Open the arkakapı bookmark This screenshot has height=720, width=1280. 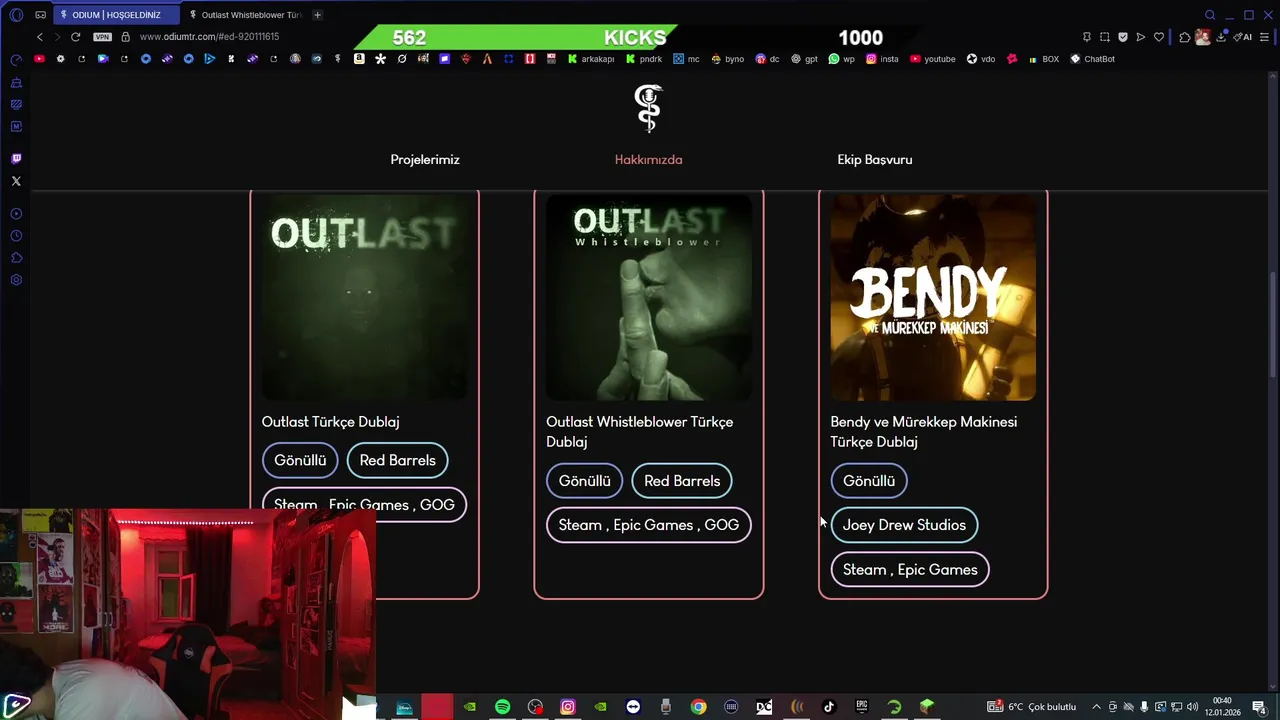[591, 59]
